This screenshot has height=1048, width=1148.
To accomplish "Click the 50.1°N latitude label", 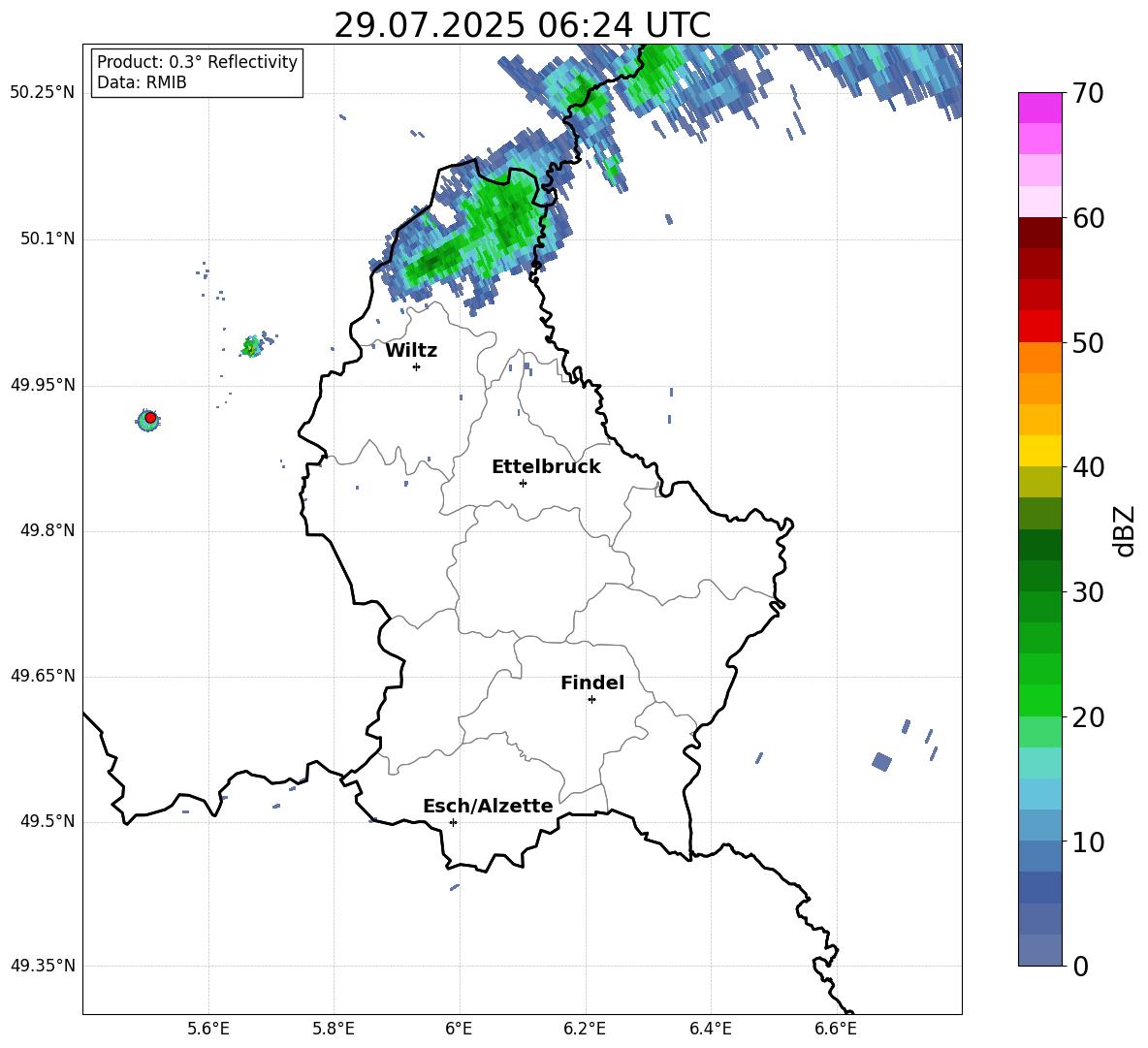I will [48, 238].
